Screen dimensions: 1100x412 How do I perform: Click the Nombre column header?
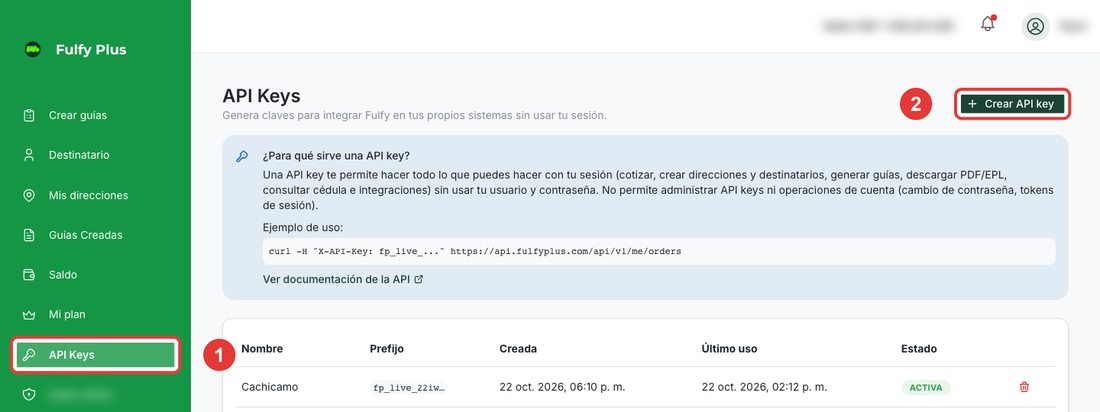pos(262,348)
